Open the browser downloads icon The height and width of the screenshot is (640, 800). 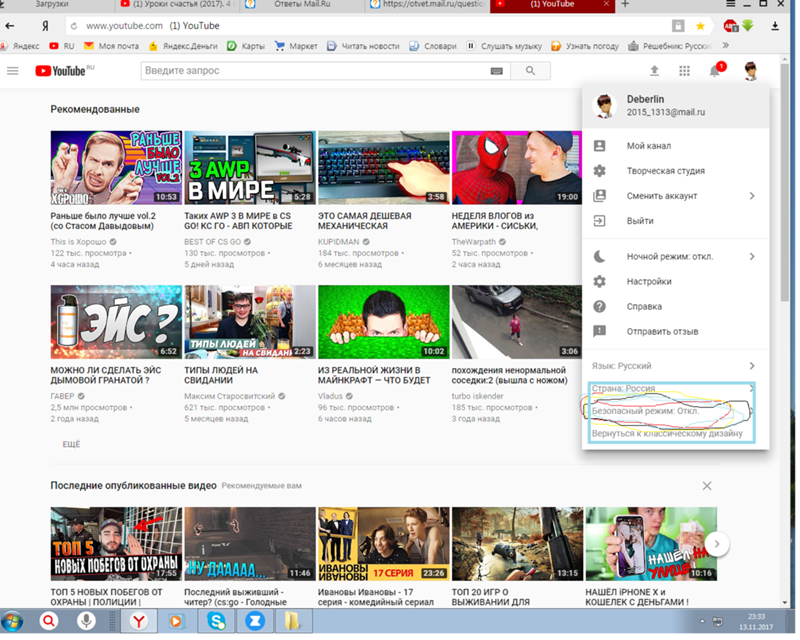774,26
